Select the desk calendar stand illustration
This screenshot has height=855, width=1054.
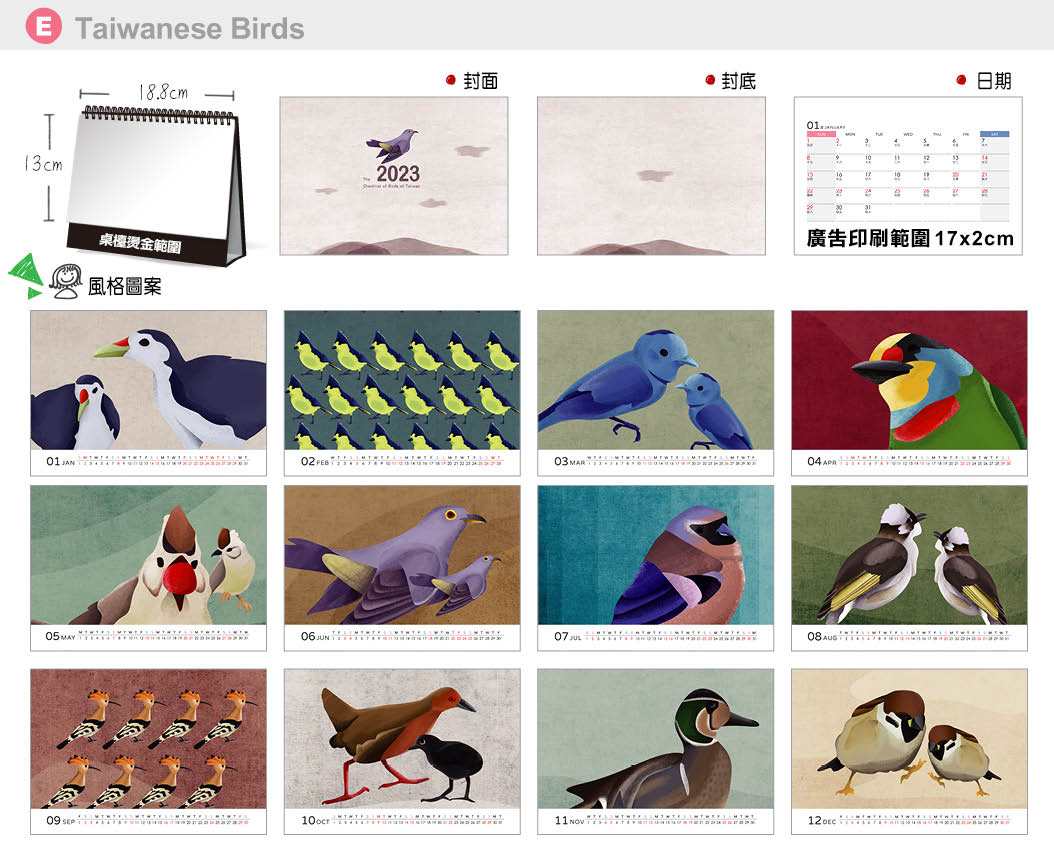pyautogui.click(x=157, y=184)
